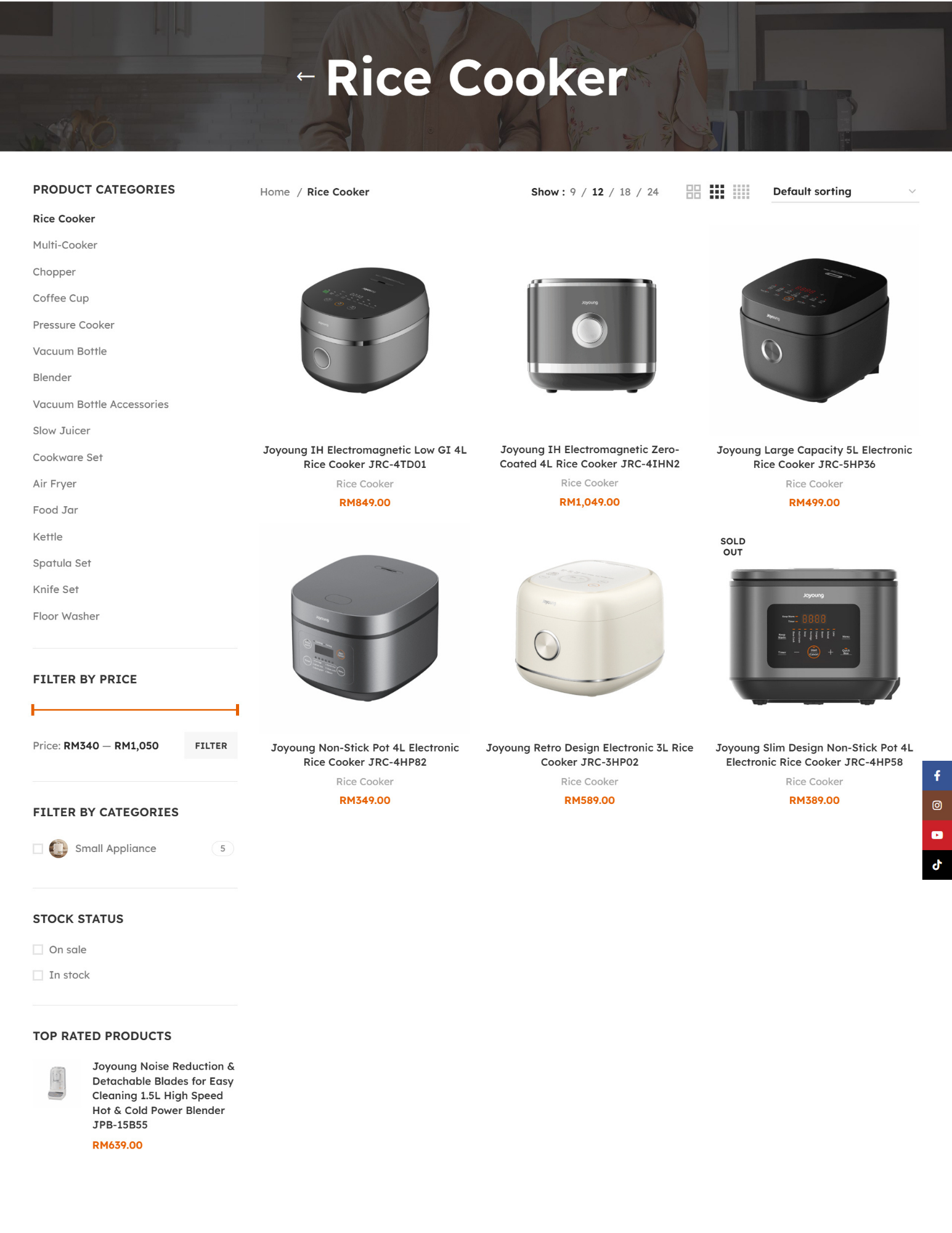Viewport: 952px width, 1233px height.
Task: Open the YouTube social icon
Action: (x=937, y=835)
